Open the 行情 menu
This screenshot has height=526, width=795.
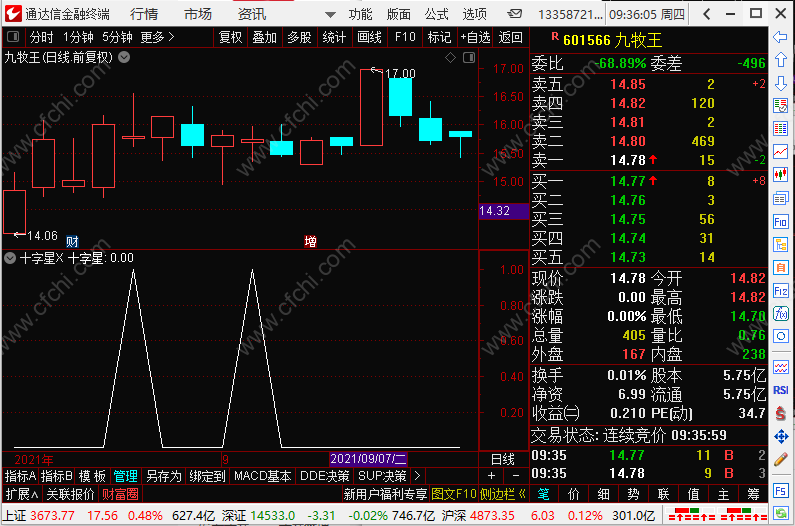(x=143, y=14)
